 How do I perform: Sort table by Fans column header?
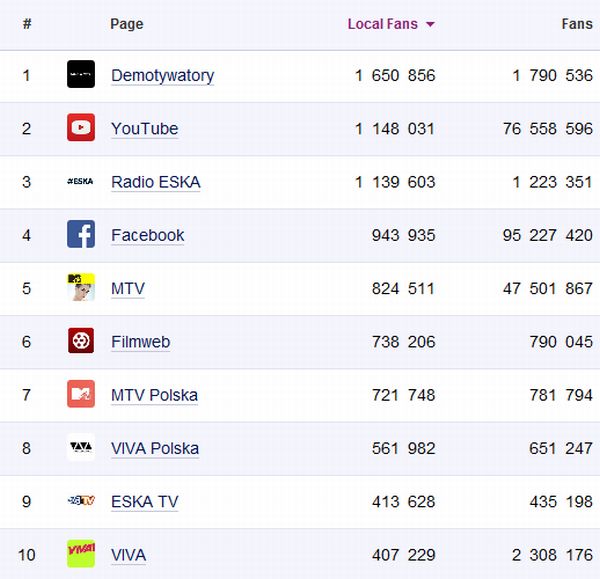click(x=577, y=24)
